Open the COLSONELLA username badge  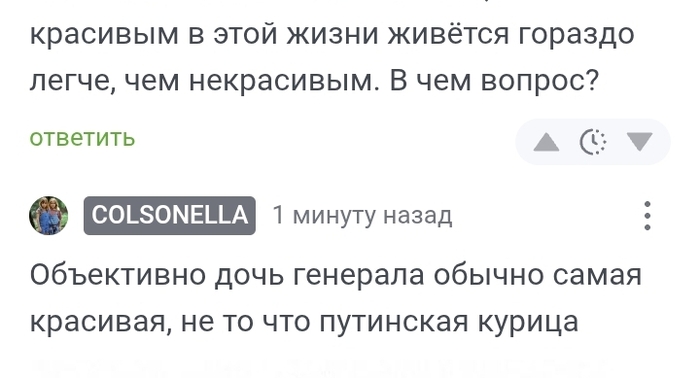click(x=170, y=215)
